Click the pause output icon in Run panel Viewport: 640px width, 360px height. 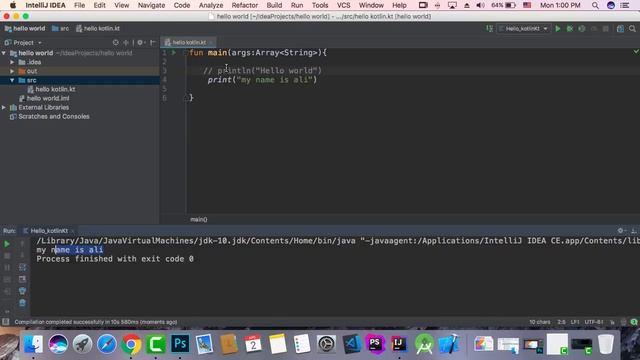tap(7, 268)
